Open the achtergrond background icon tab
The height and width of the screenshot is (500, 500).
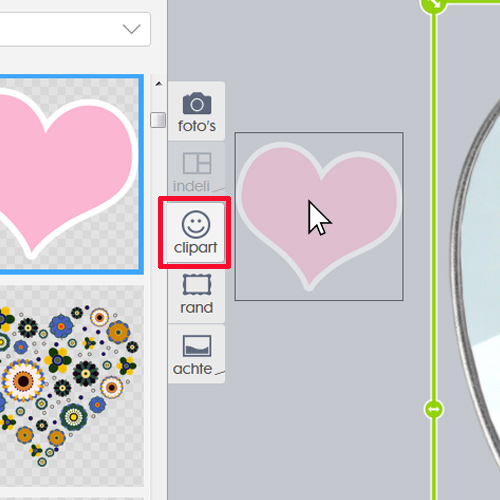197,346
